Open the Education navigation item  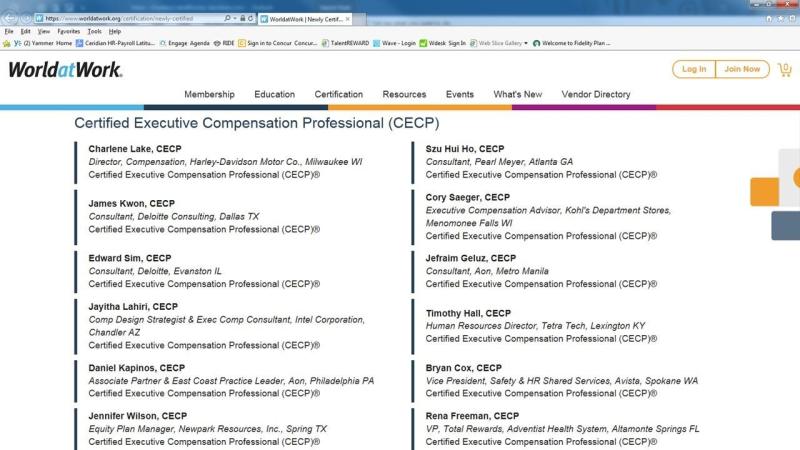coord(274,94)
